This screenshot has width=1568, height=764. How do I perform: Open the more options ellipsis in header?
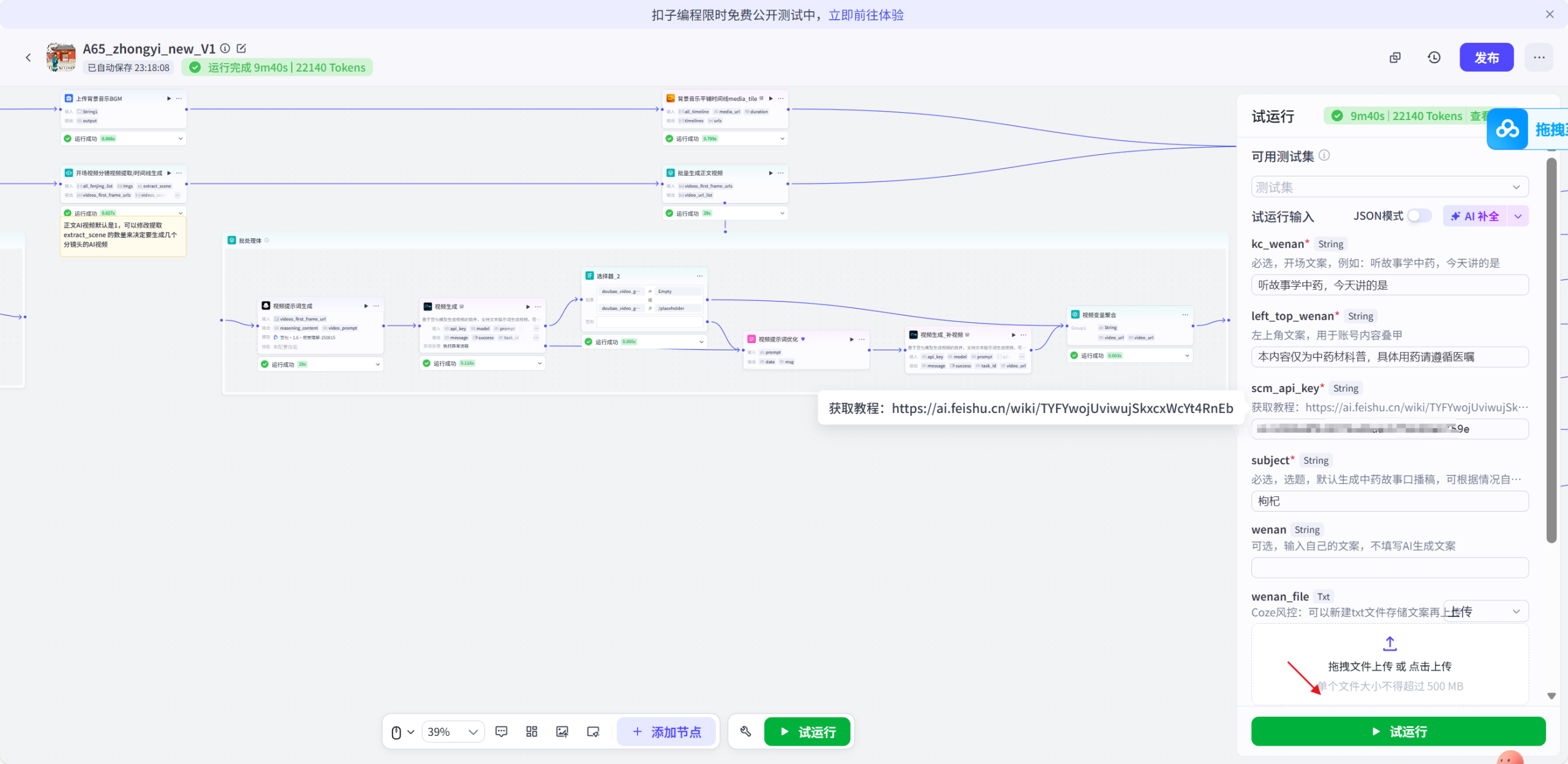pos(1539,58)
